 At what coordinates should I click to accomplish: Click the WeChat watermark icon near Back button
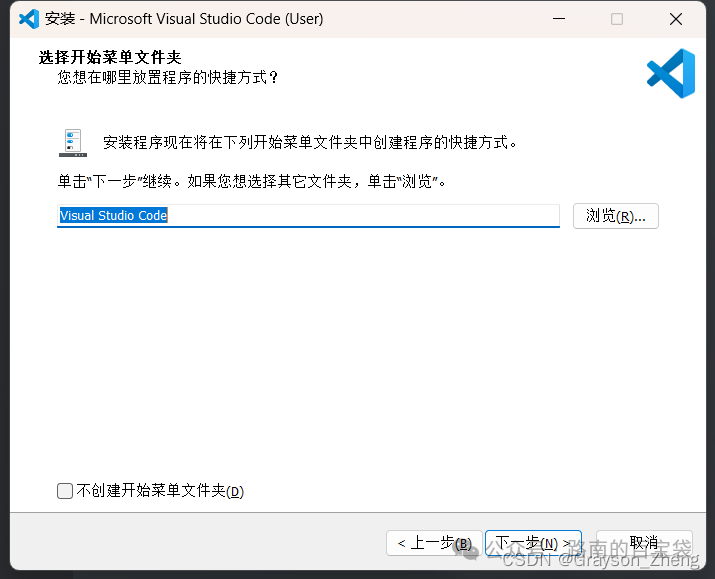pos(467,552)
